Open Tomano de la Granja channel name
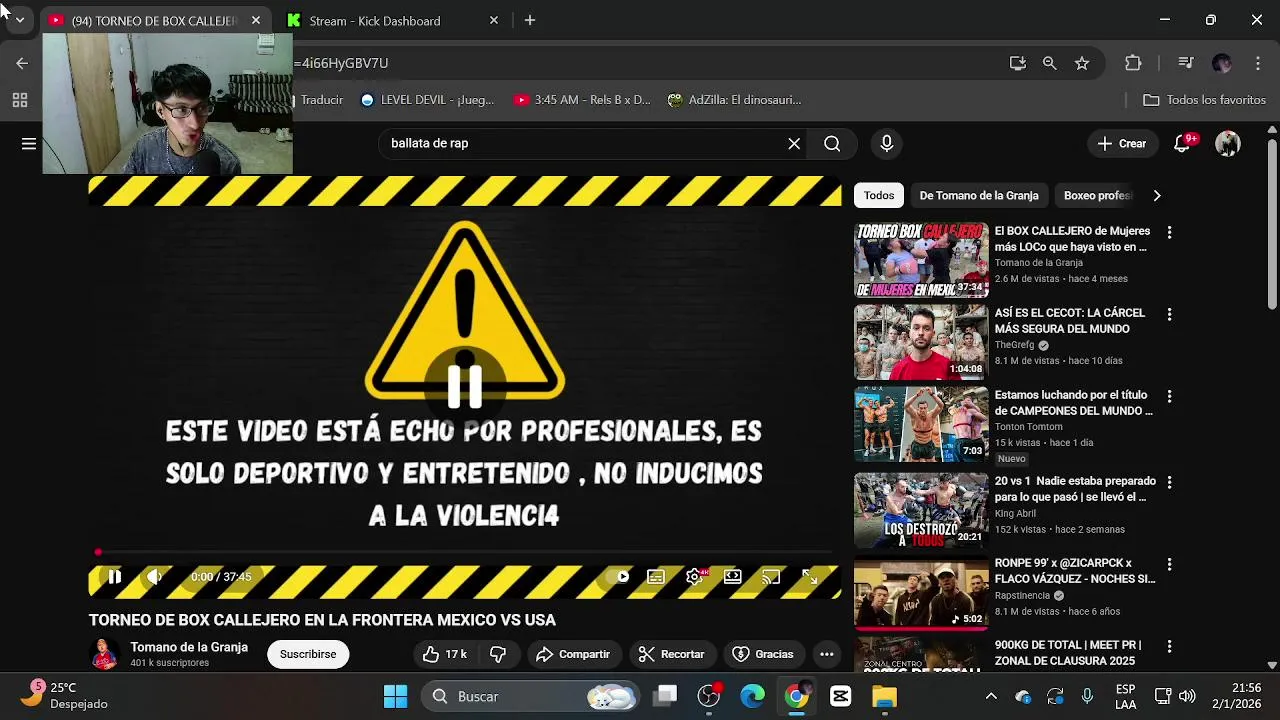 [x=189, y=647]
